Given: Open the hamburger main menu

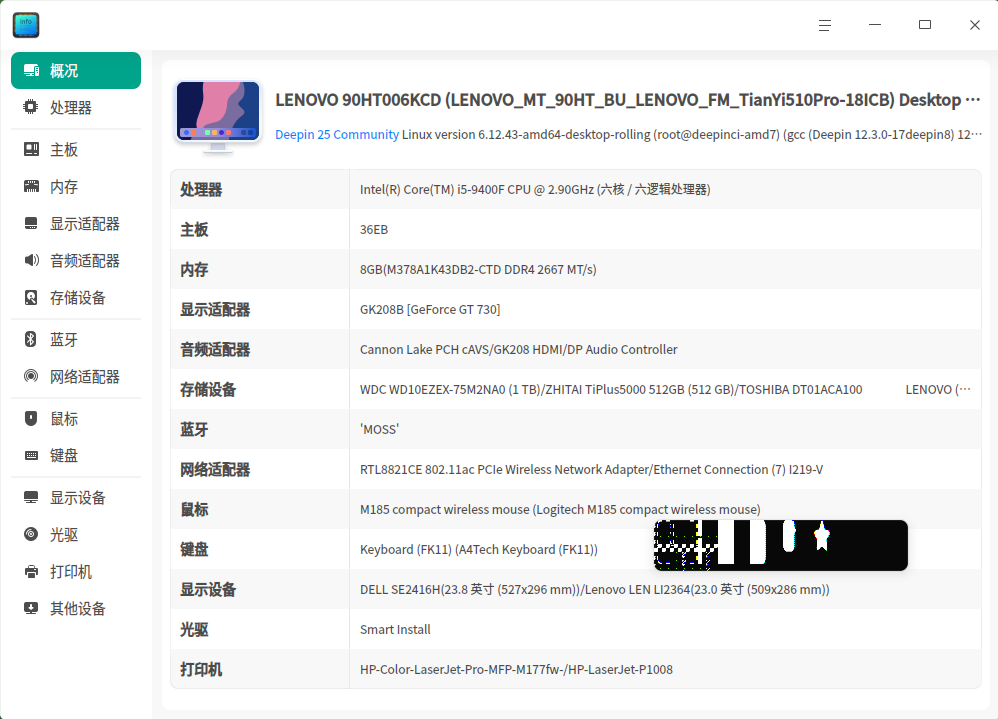Looking at the screenshot, I should (x=825, y=25).
